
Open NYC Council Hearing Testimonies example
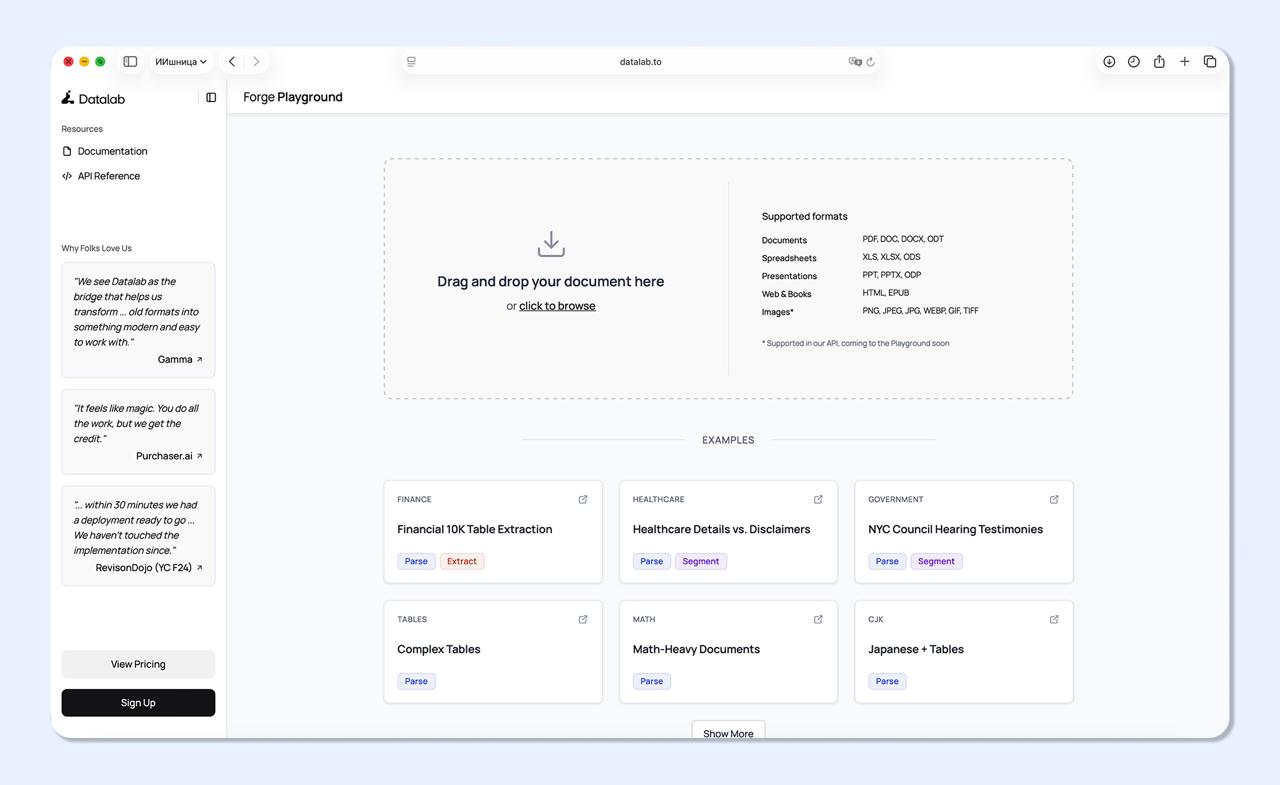(956, 529)
